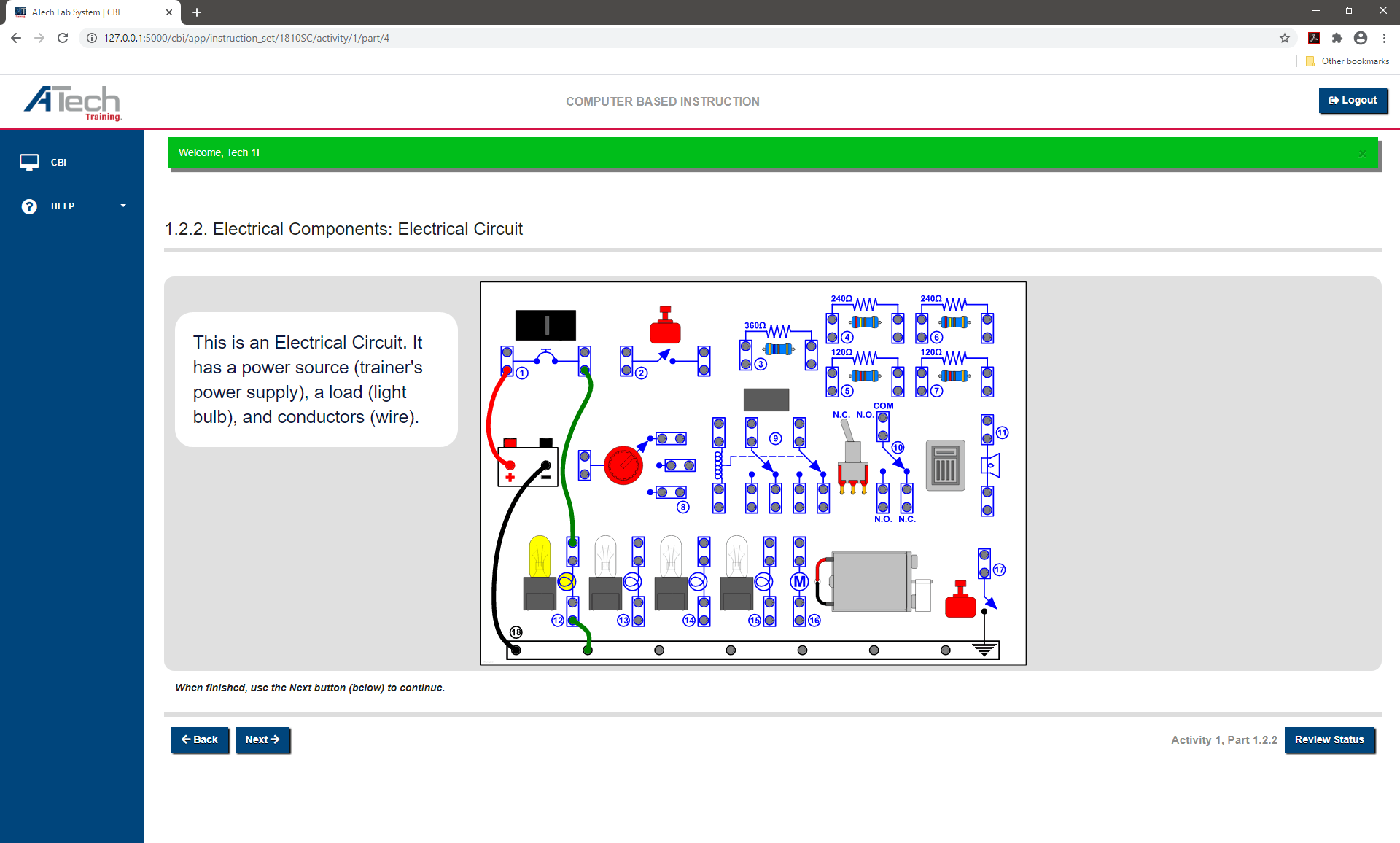Open the Adobe Acrobat browser extension icon

[x=1314, y=38]
